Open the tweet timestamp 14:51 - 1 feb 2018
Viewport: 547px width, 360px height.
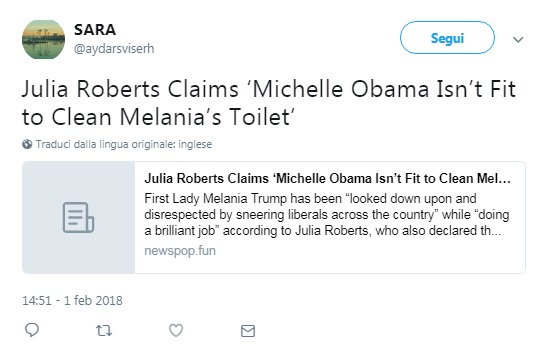point(73,300)
